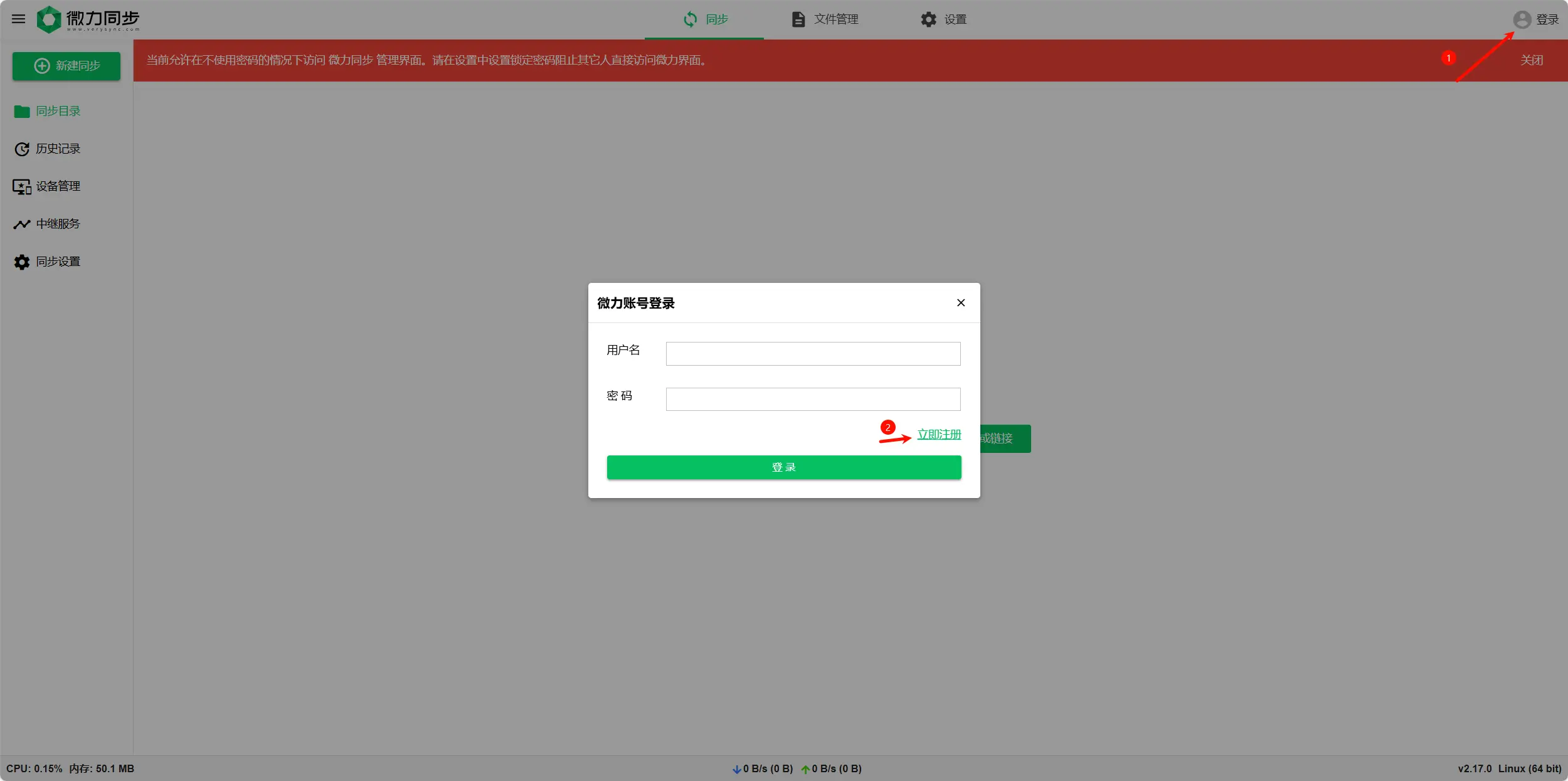Image resolution: width=1568 pixels, height=781 pixels.
Task: Click the user avatar icon near 登录
Action: [1522, 19]
